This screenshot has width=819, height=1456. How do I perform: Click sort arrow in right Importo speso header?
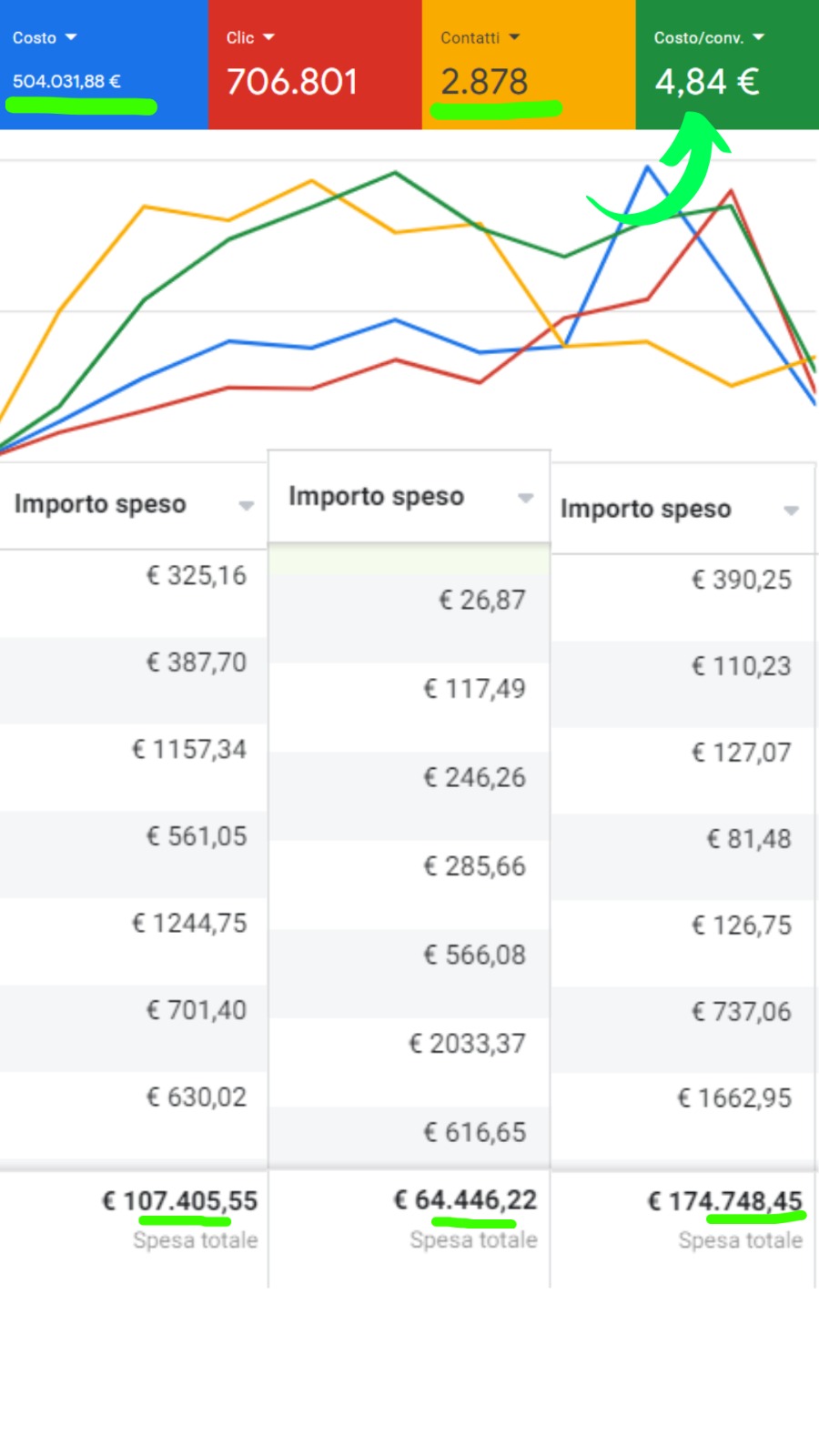pos(791,511)
